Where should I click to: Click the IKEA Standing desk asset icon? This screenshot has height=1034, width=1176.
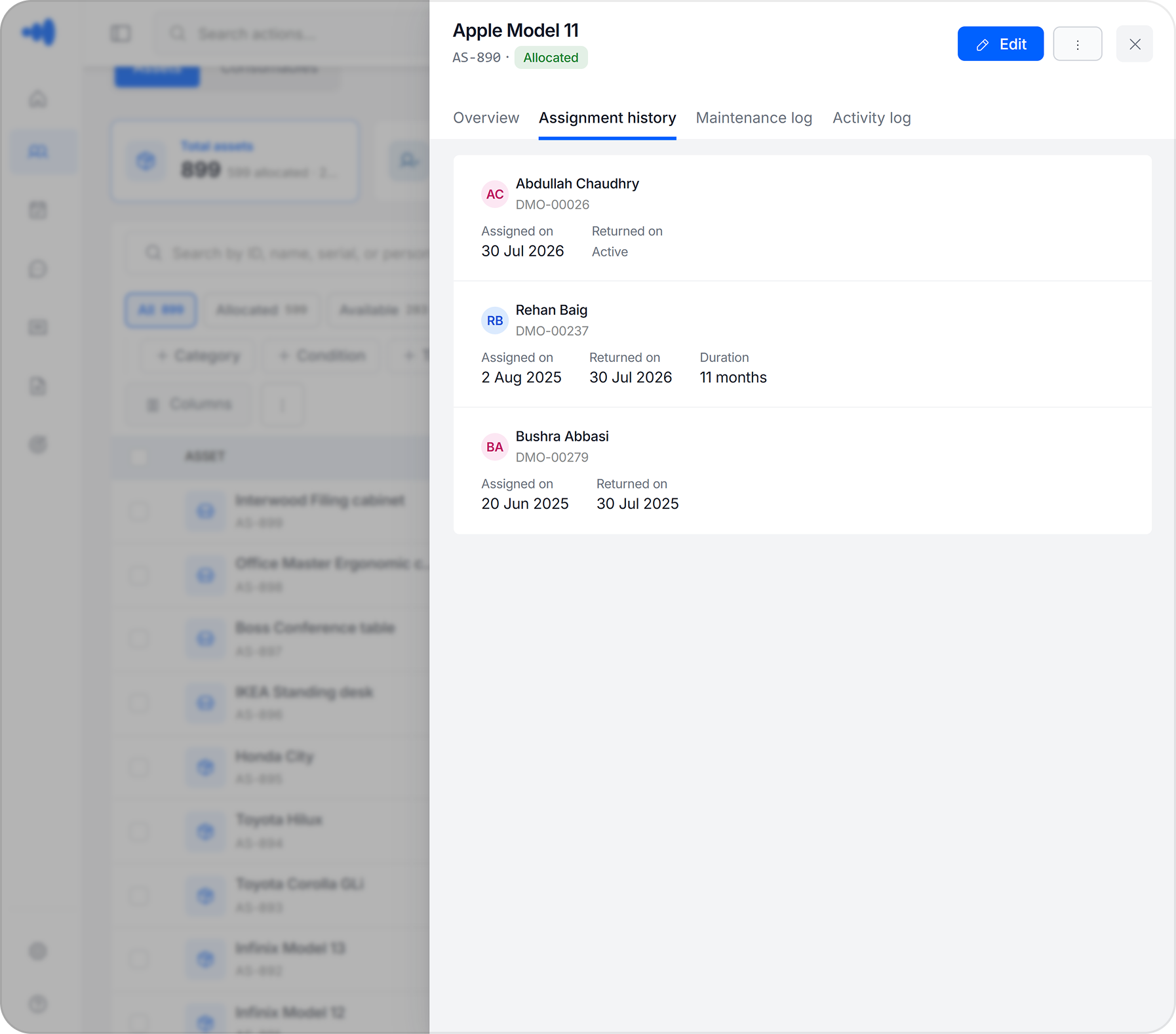pos(205,704)
